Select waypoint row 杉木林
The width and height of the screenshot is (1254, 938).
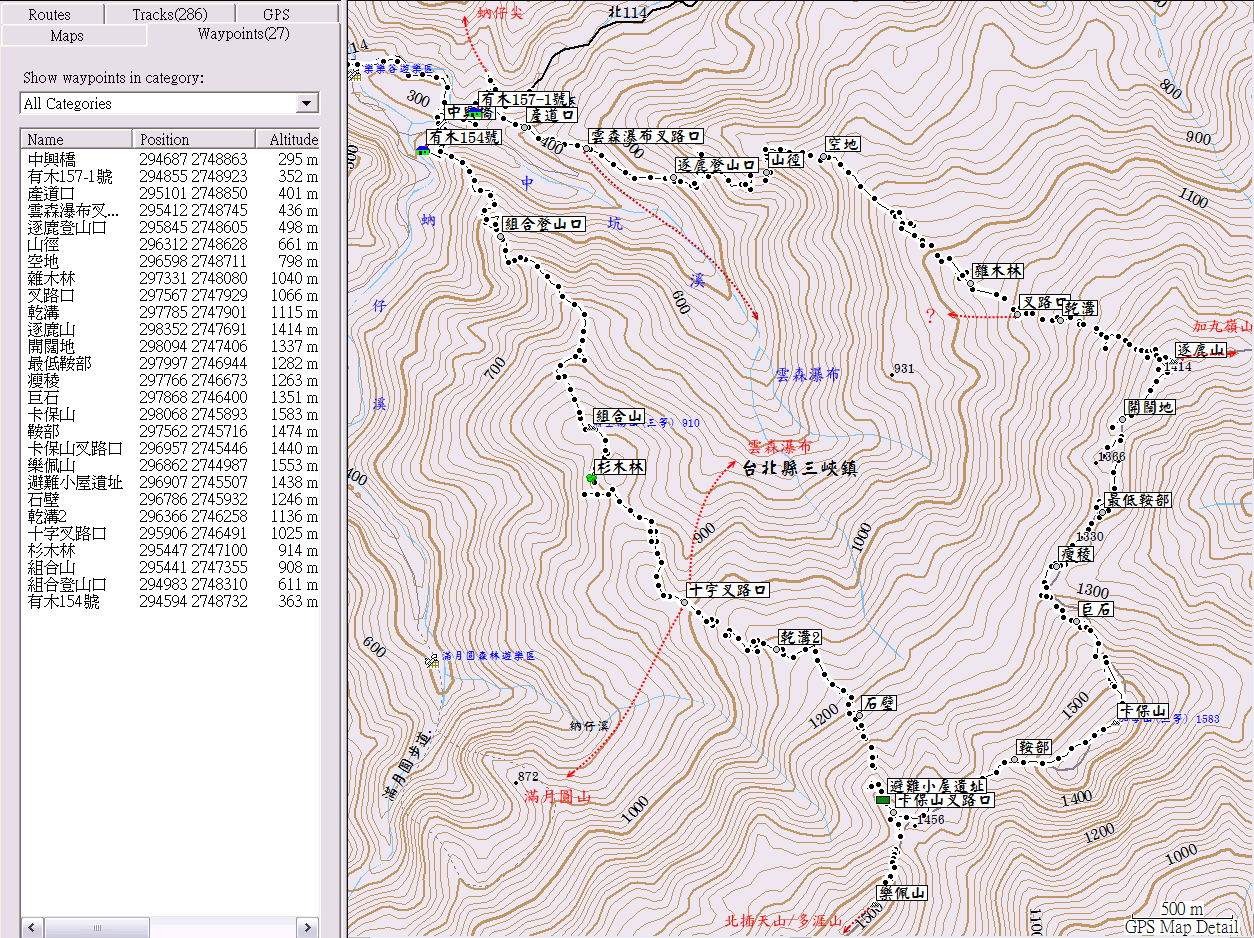tap(170, 550)
